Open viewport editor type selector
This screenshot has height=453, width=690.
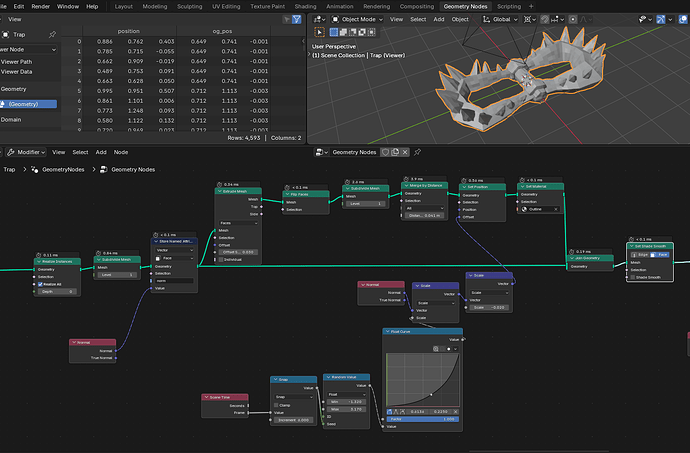[x=319, y=19]
